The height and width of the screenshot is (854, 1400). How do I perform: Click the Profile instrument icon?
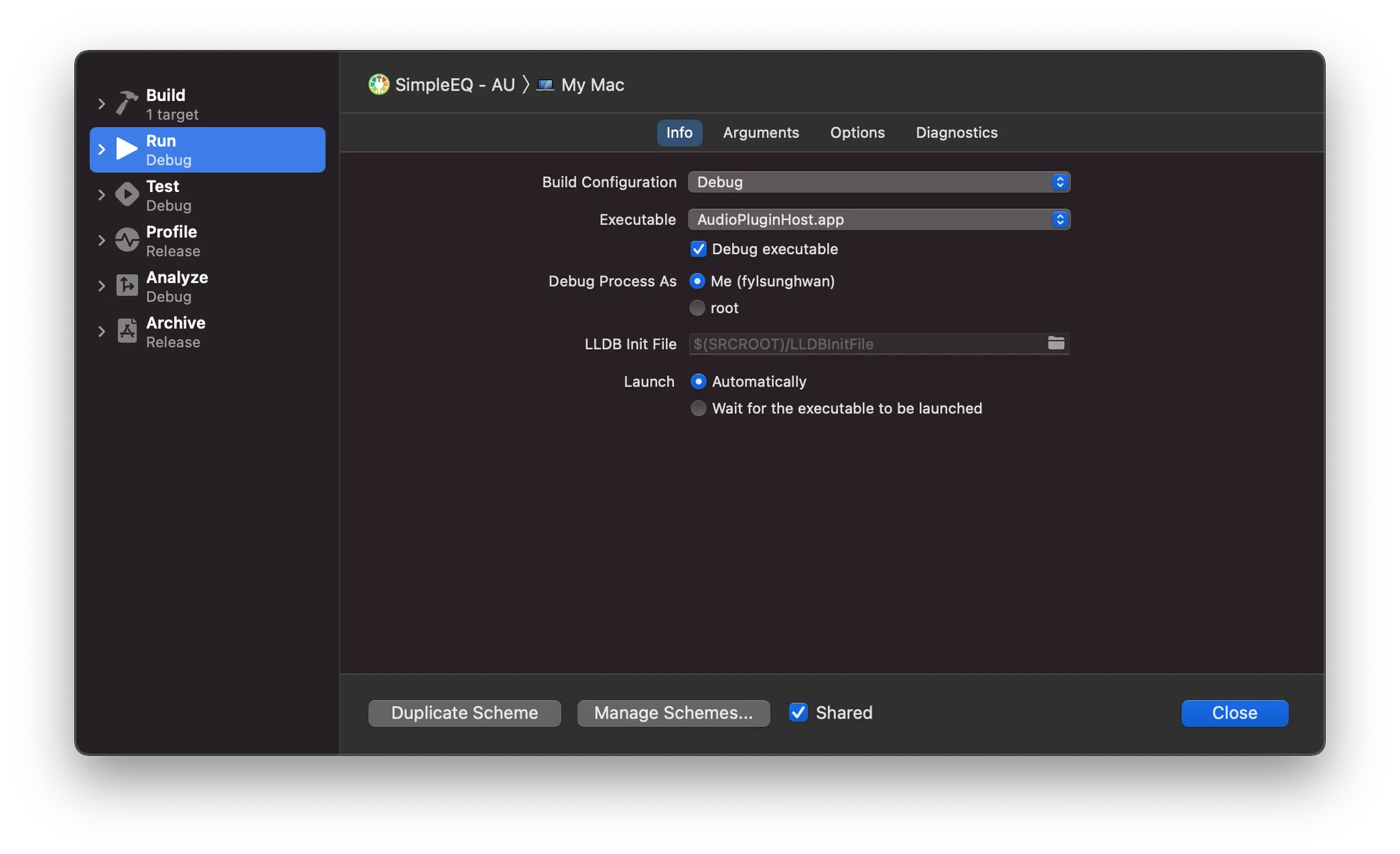coord(126,240)
